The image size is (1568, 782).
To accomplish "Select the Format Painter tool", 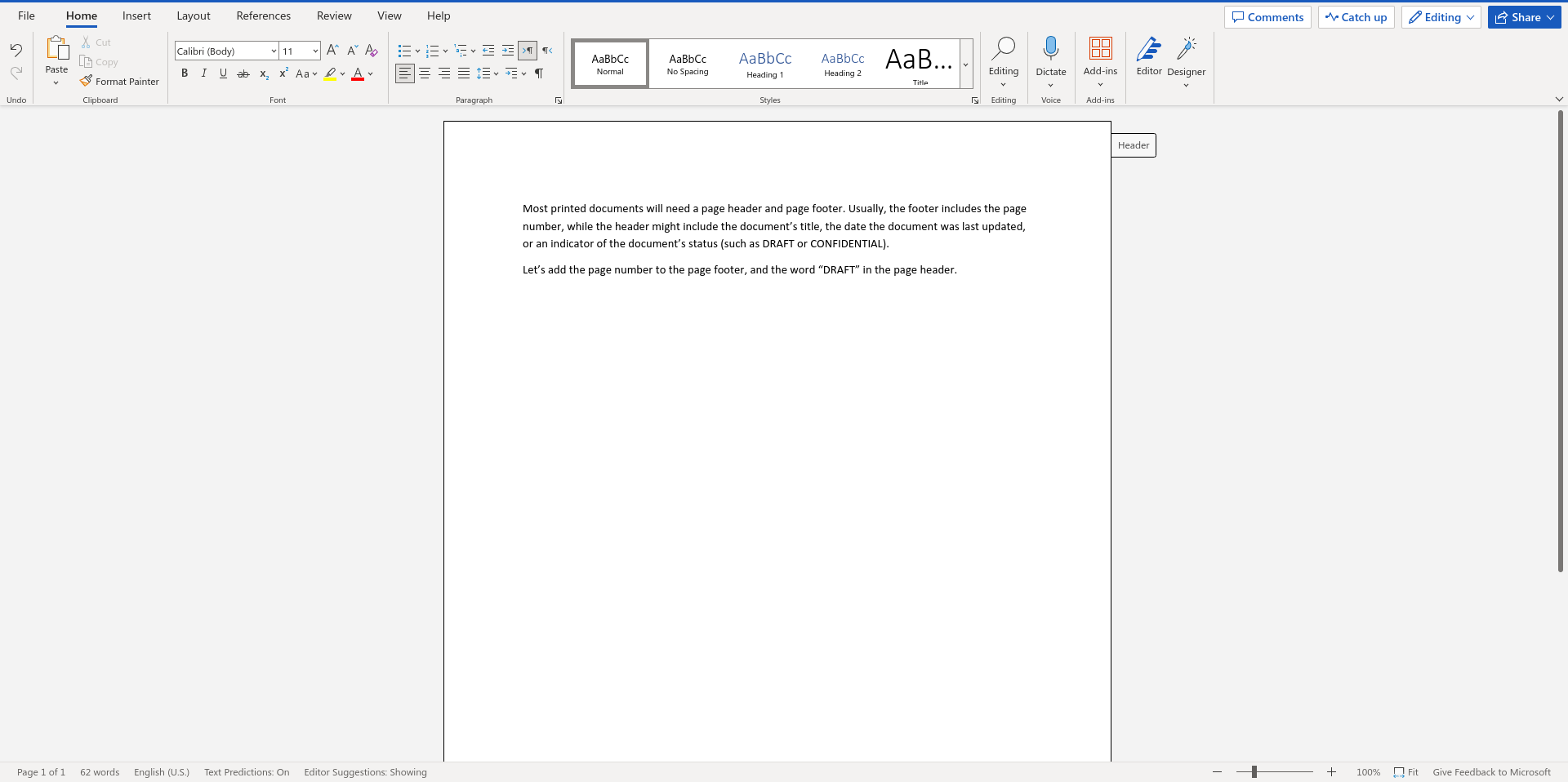I will click(x=119, y=82).
